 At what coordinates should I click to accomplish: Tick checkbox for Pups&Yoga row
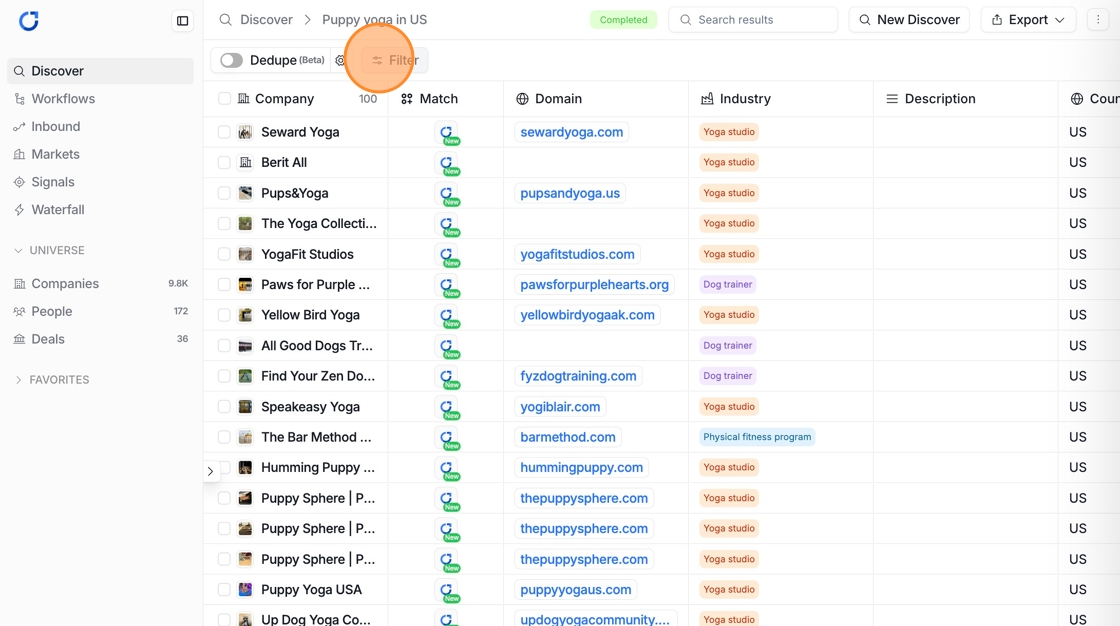pos(224,193)
